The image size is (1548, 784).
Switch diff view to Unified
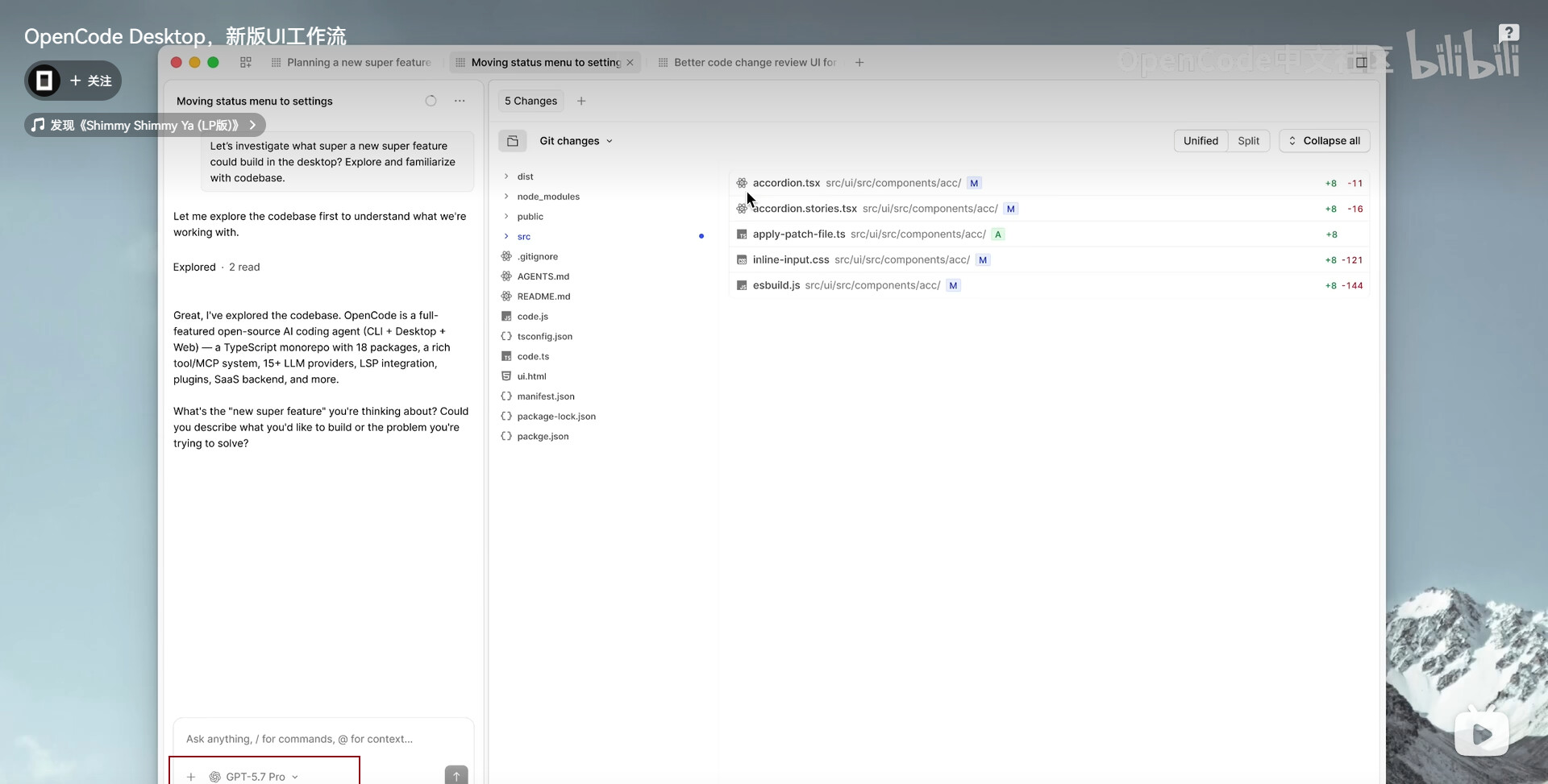[1201, 141]
